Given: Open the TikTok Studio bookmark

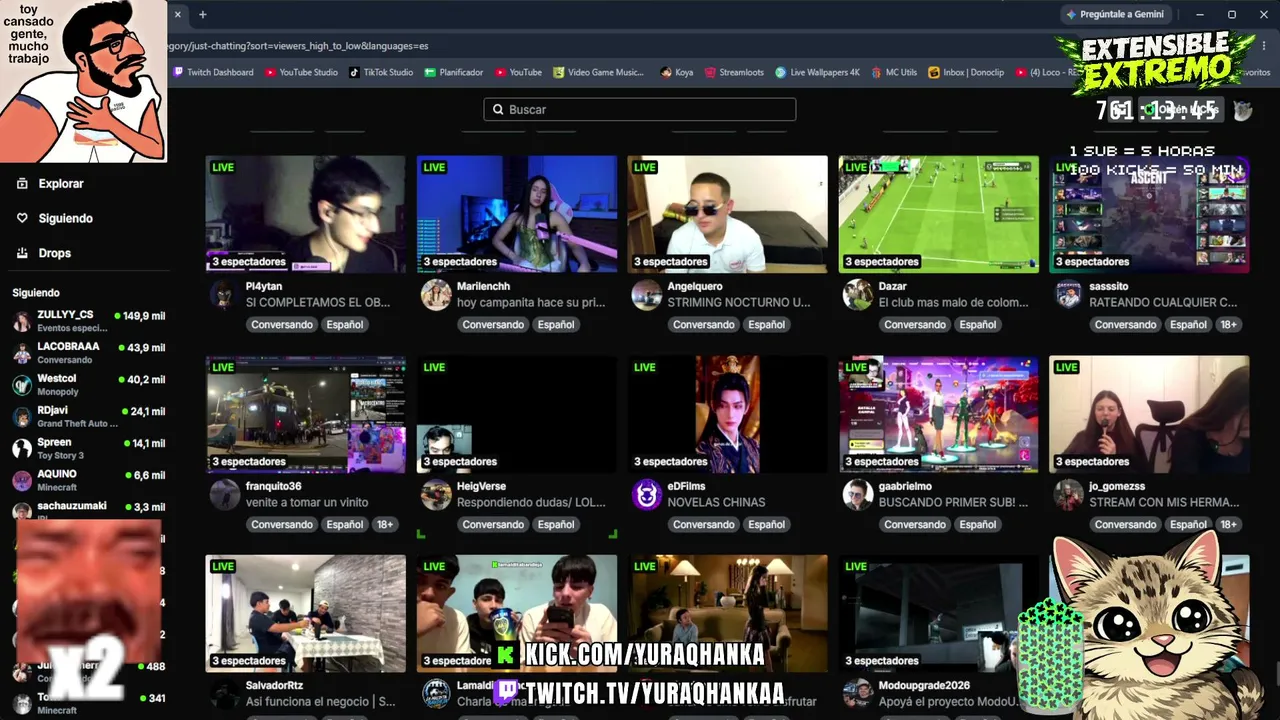Looking at the screenshot, I should (x=381, y=72).
